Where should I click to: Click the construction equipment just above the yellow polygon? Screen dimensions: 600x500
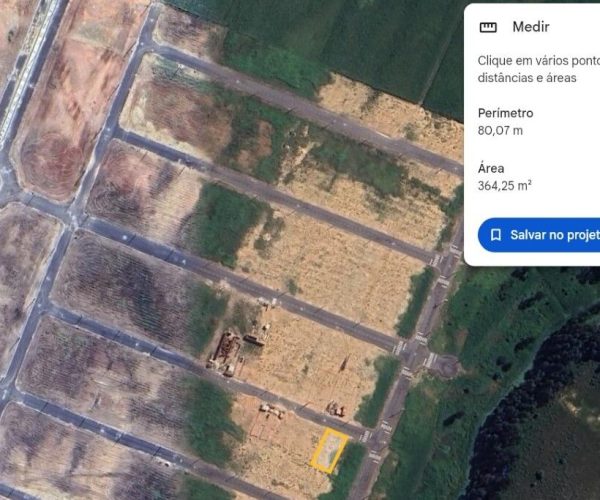[x=335, y=409]
